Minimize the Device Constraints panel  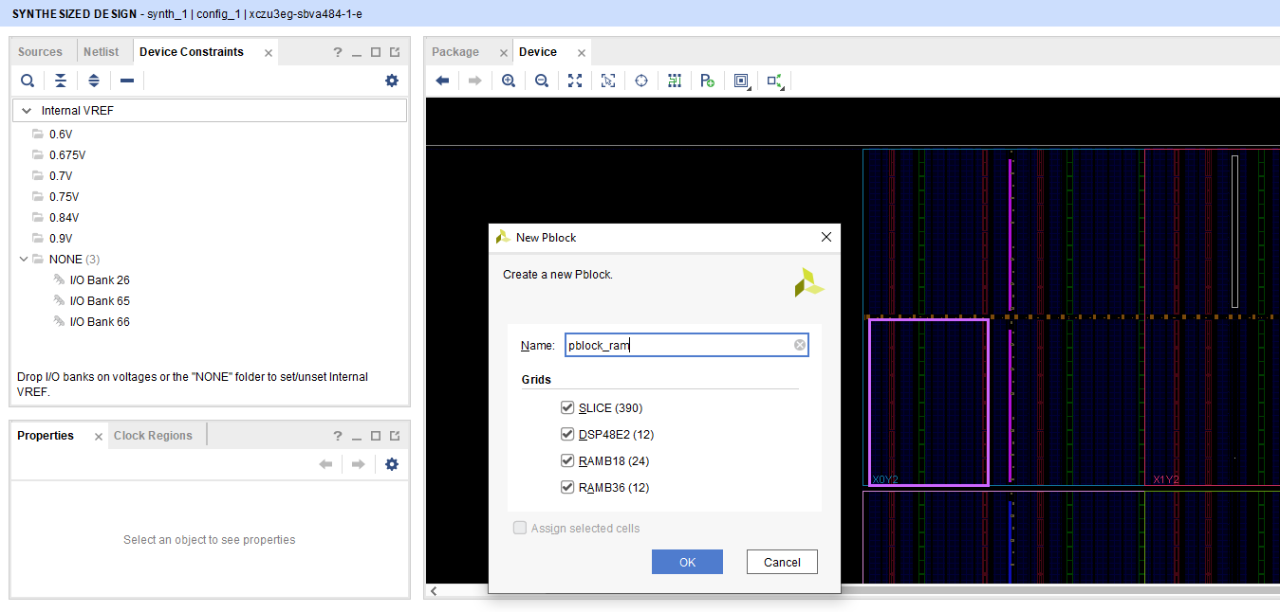click(357, 53)
